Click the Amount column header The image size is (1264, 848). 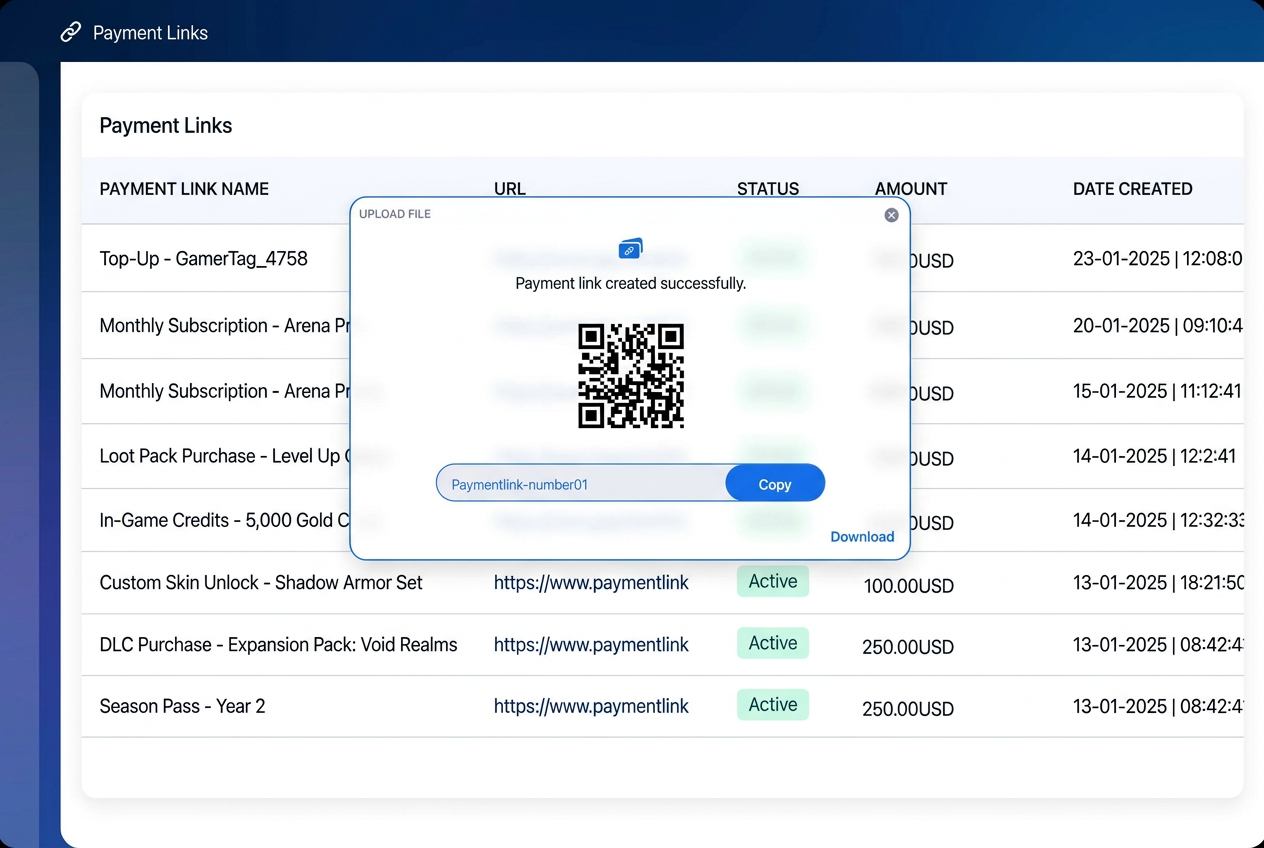911,189
